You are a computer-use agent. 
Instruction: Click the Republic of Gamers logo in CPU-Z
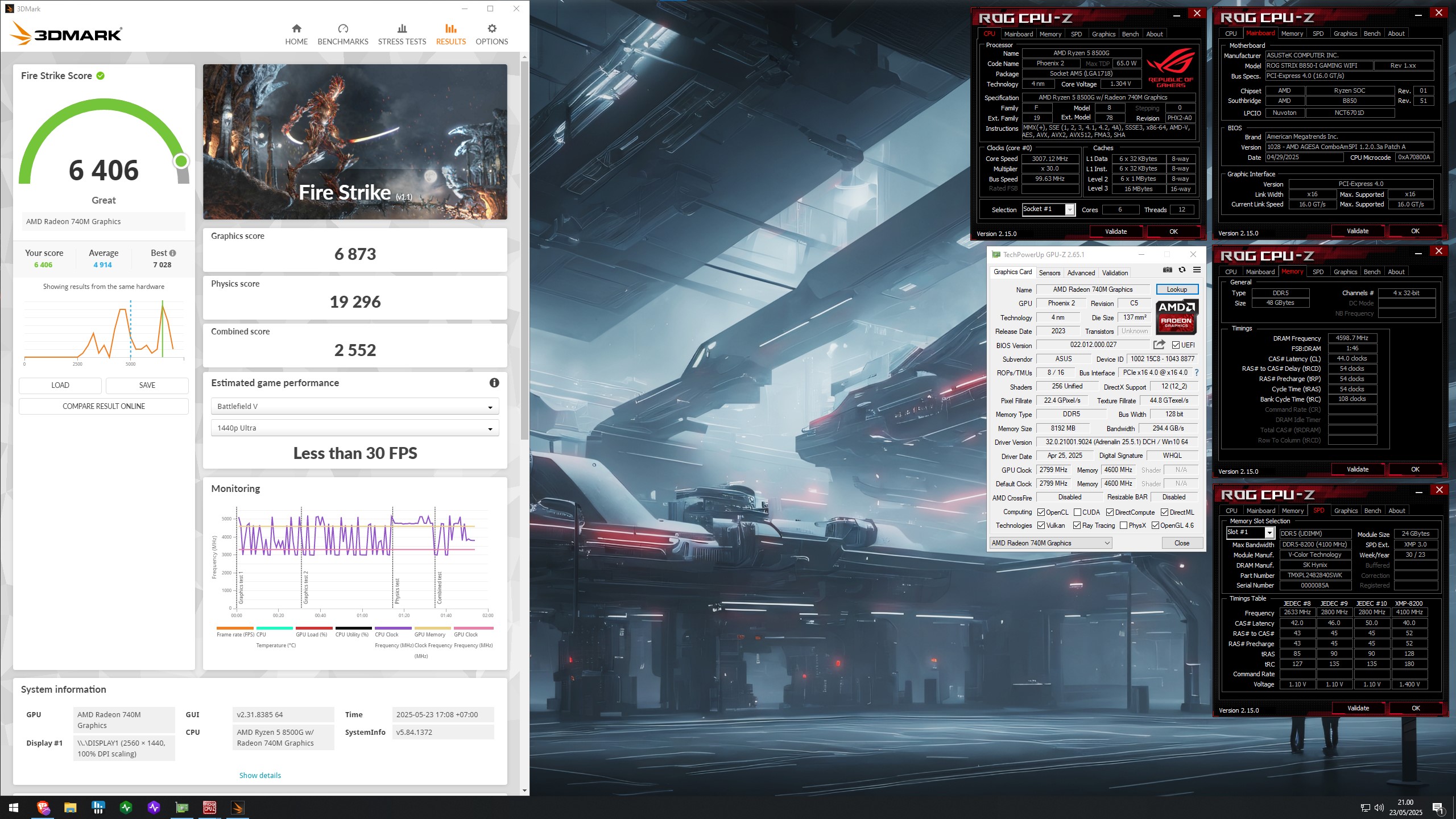(x=1171, y=69)
